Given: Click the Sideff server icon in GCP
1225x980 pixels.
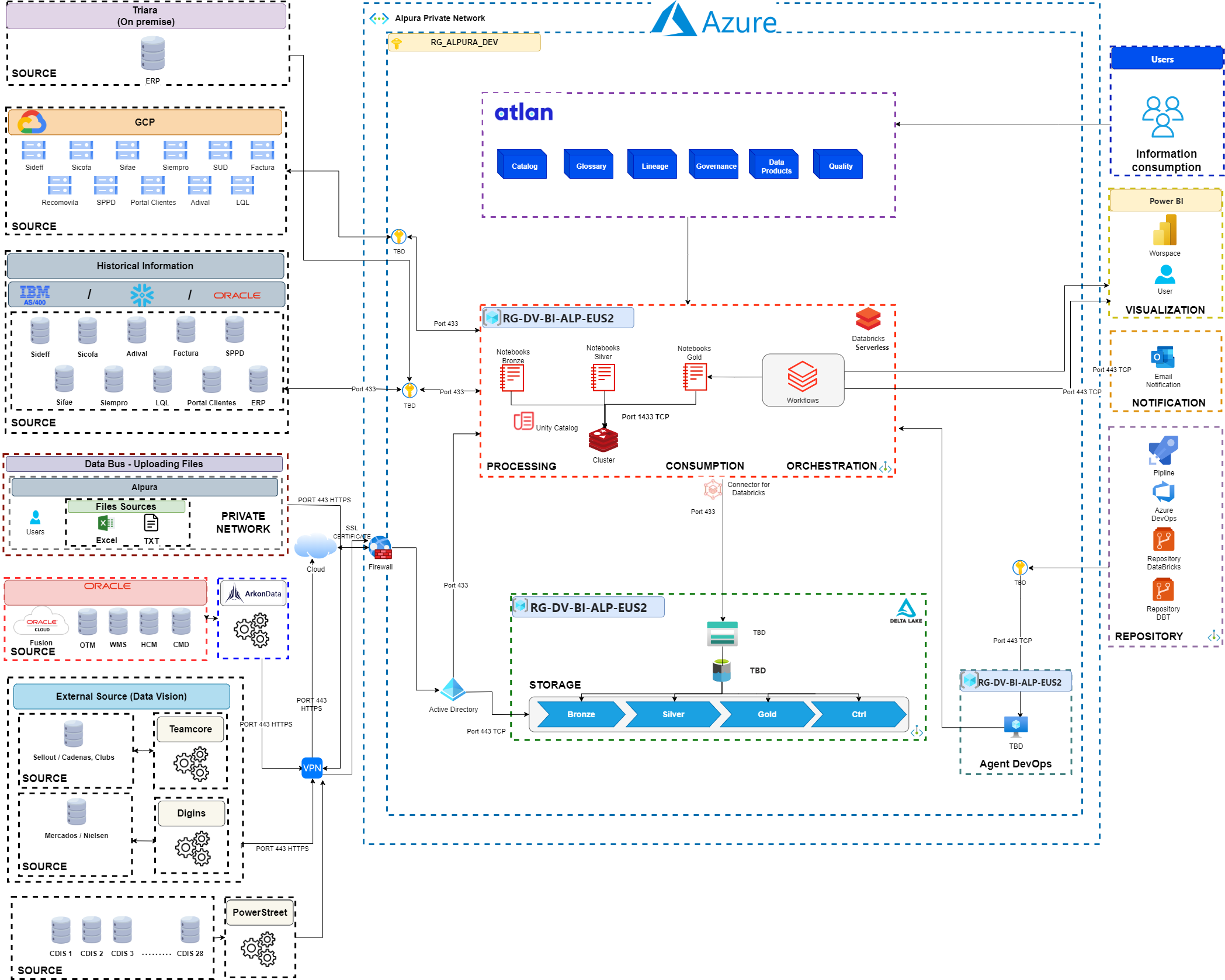Looking at the screenshot, I should click(x=34, y=150).
